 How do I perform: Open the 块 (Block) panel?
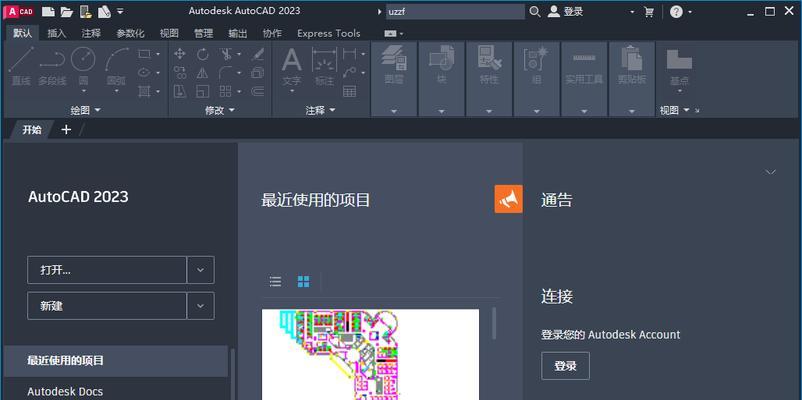[441, 79]
